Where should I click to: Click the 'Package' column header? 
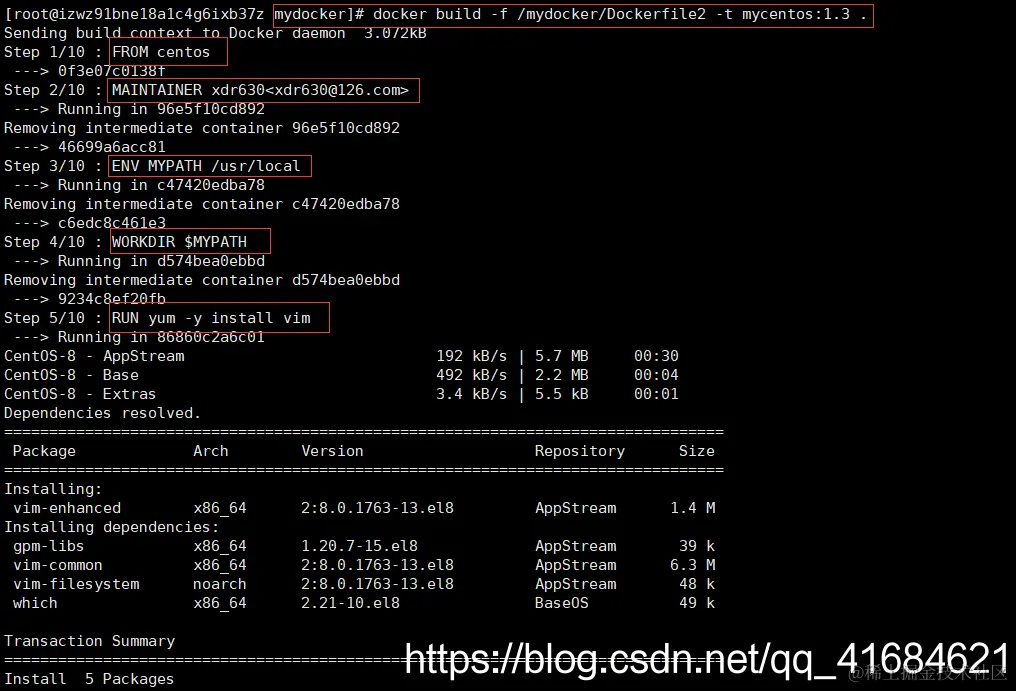click(x=44, y=451)
